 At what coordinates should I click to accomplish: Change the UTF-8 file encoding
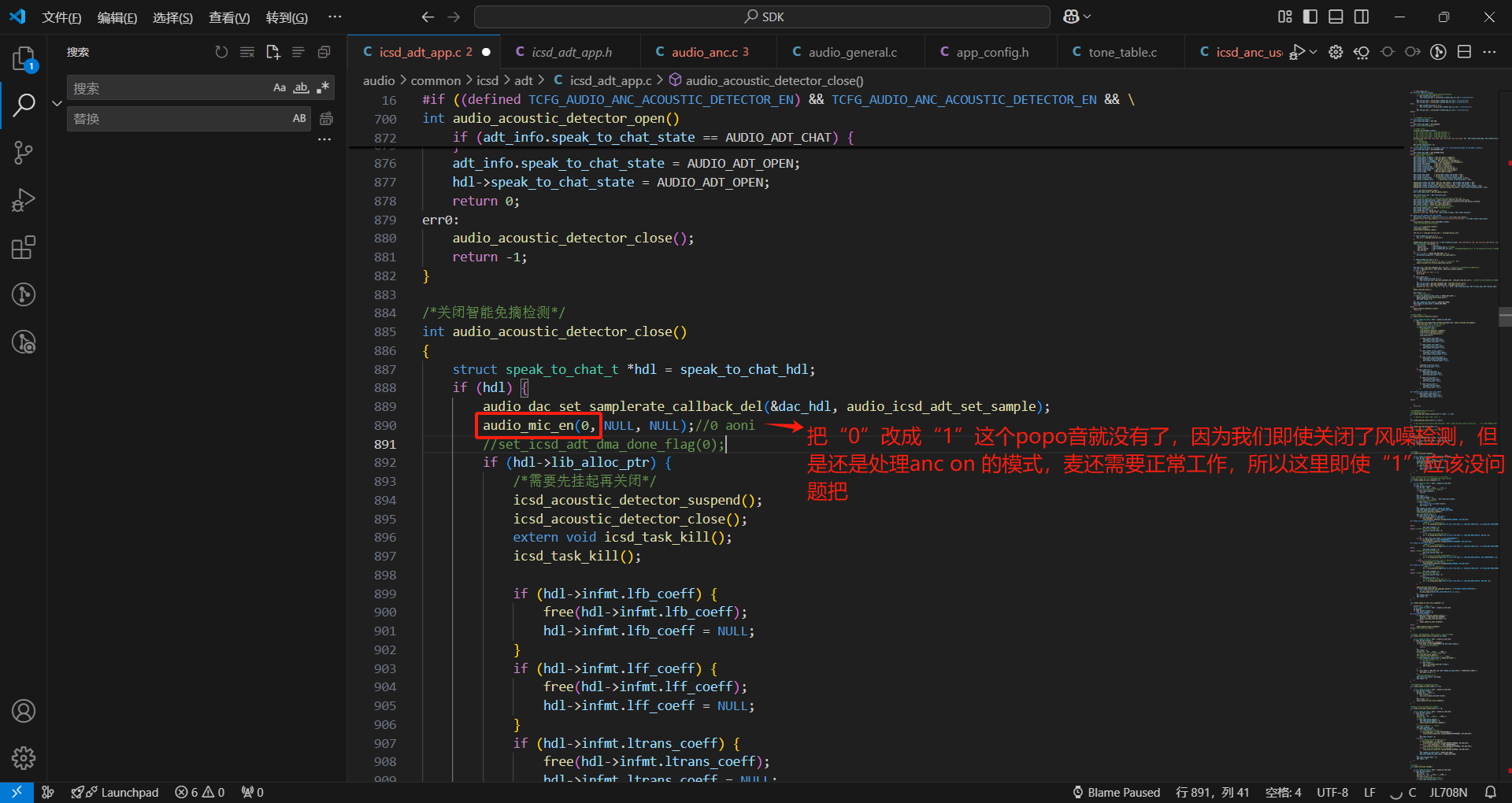click(x=1332, y=792)
